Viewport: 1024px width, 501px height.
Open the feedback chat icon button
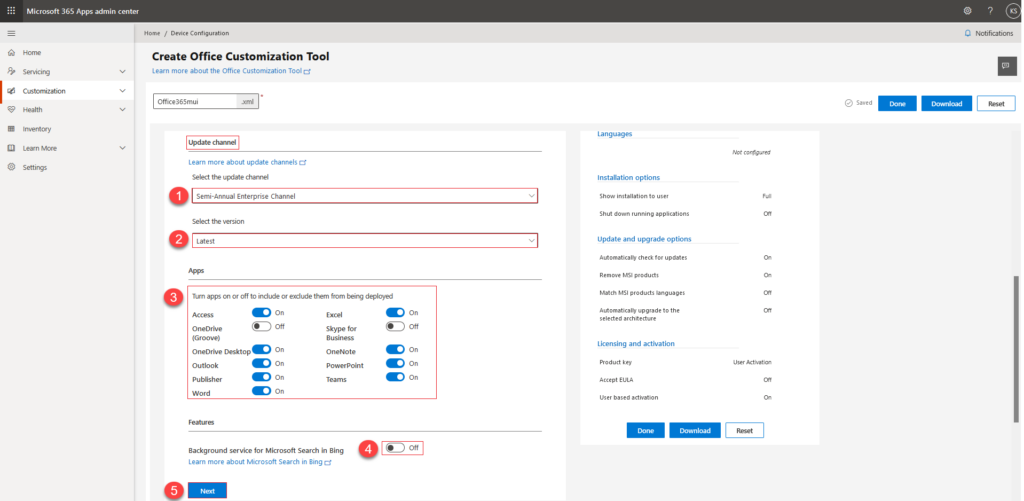(x=1007, y=66)
